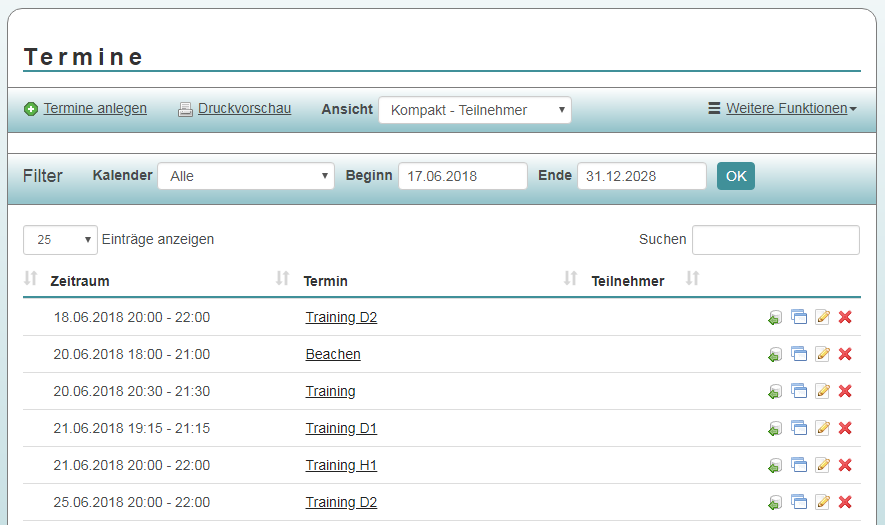Viewport: 885px width, 525px height.
Task: Expand the Kalender dropdown set to Alle
Action: point(246,176)
